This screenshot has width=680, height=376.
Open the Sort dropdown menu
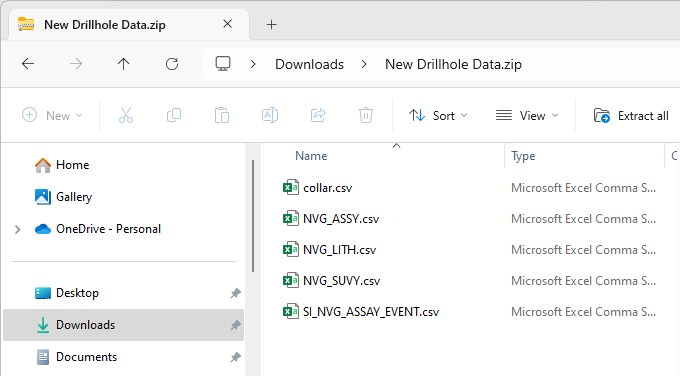pos(438,116)
